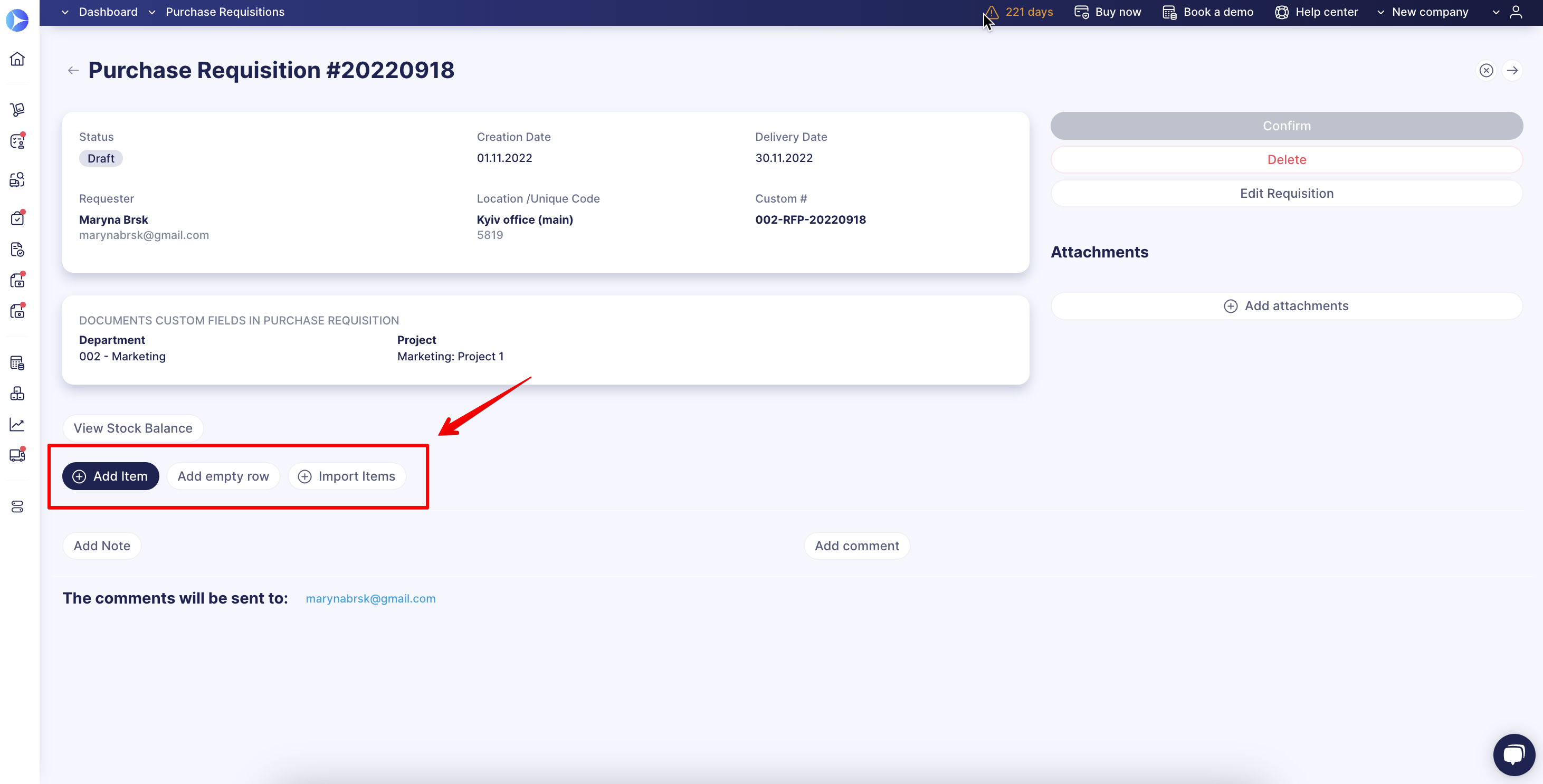The width and height of the screenshot is (1543, 784).
Task: Click View Stock Balance
Action: point(133,428)
